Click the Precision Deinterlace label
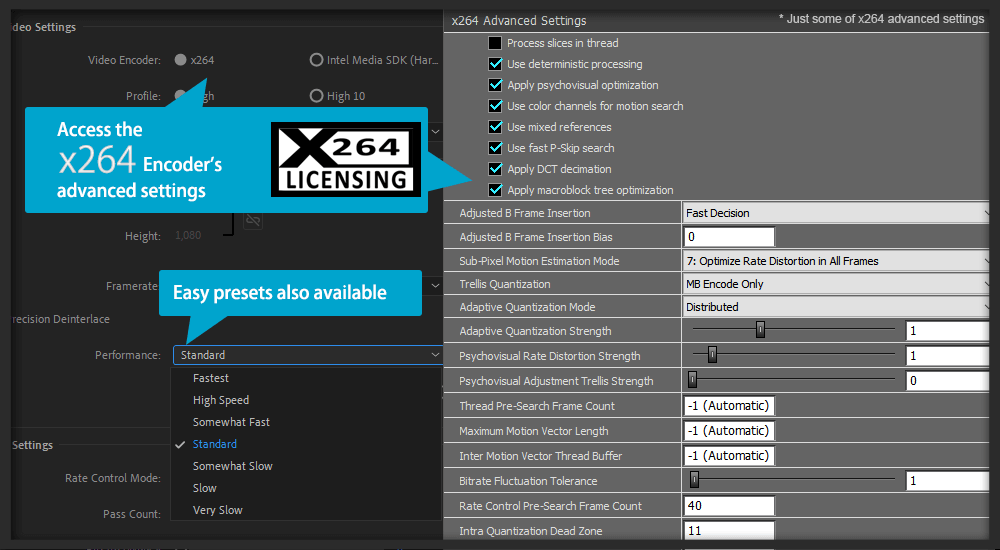Screen dimensions: 1000x550 coord(61,319)
